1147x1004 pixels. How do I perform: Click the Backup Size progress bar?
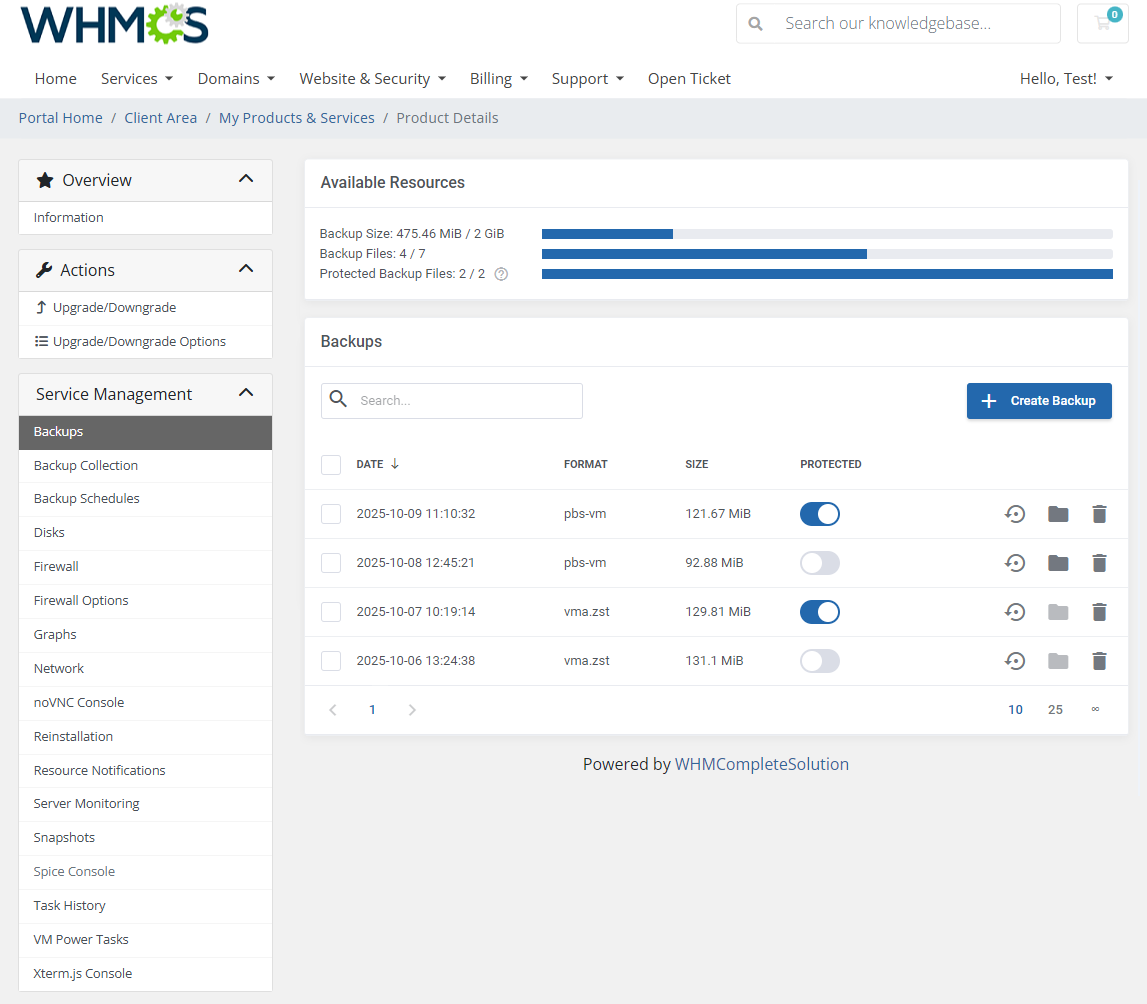tap(827, 234)
